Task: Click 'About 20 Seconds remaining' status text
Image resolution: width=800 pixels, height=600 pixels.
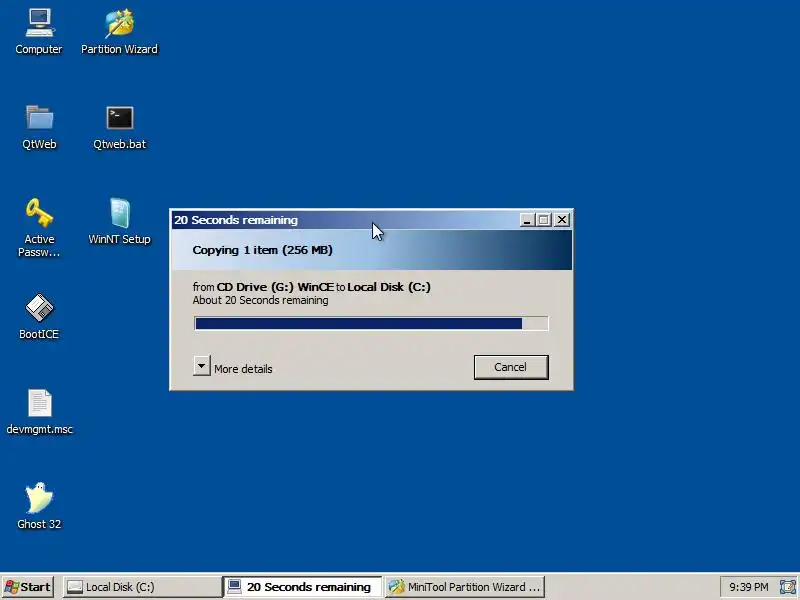Action: click(x=260, y=300)
